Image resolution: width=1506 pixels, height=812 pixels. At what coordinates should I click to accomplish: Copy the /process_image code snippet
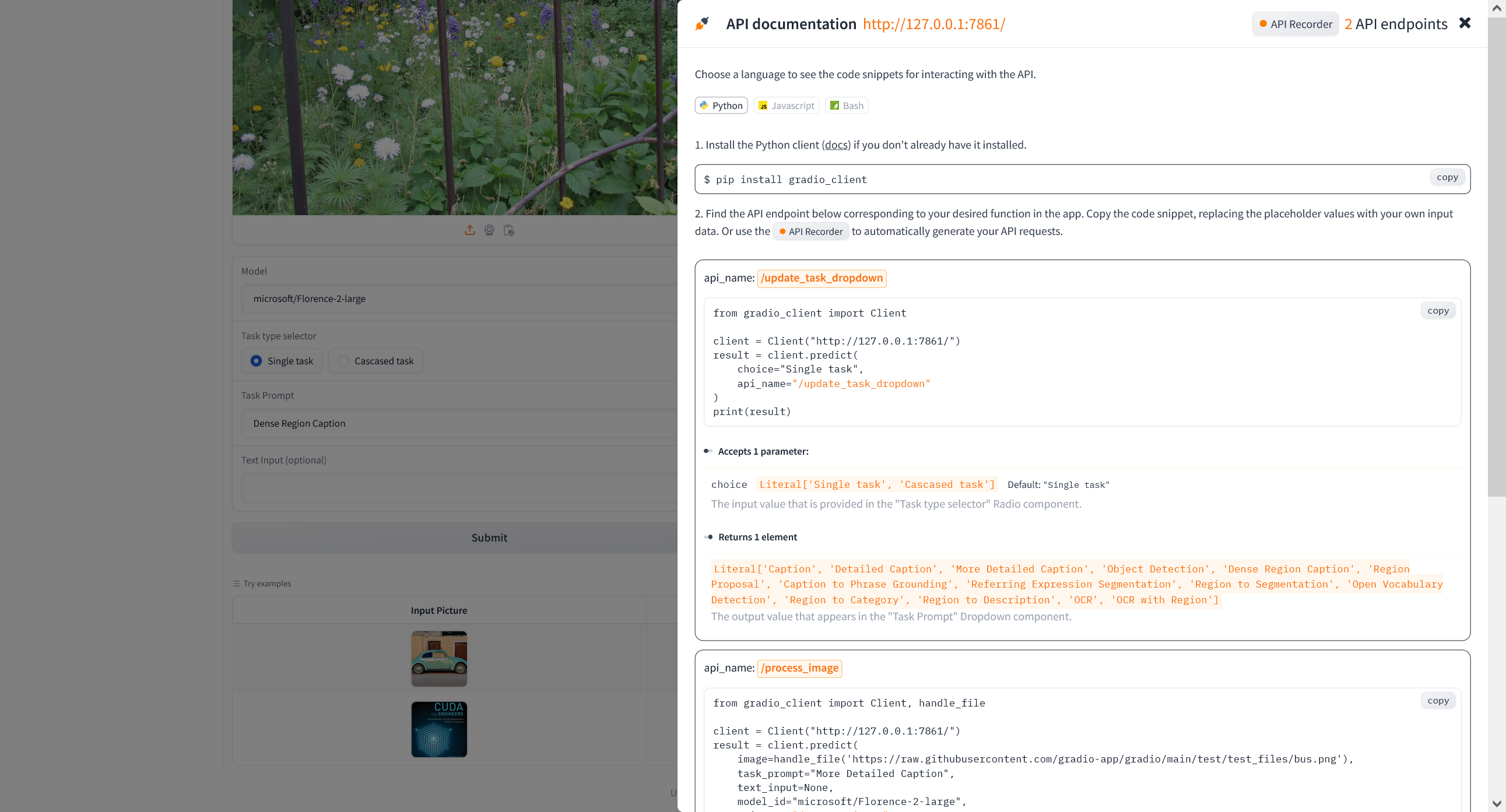click(1438, 700)
